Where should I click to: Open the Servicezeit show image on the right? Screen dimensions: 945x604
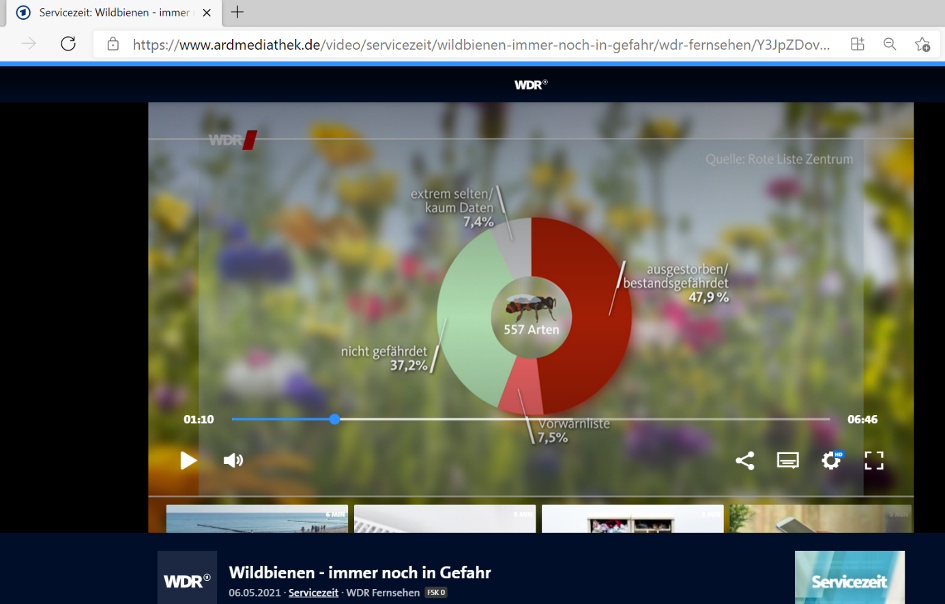850,577
